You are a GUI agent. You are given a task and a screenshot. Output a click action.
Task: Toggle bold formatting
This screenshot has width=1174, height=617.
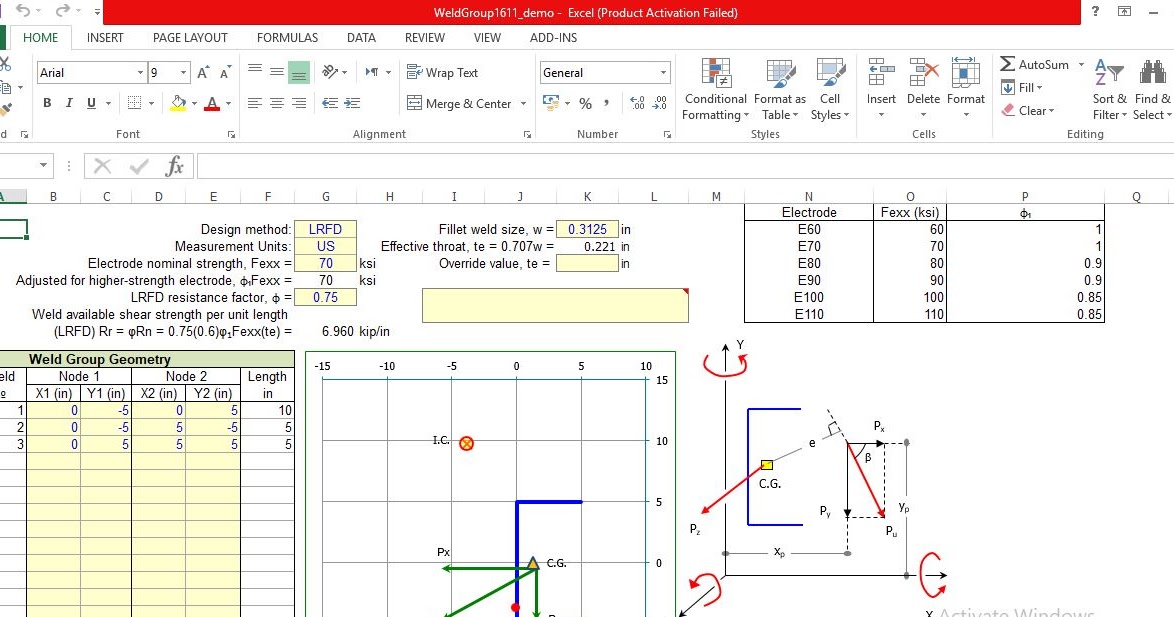(x=46, y=103)
